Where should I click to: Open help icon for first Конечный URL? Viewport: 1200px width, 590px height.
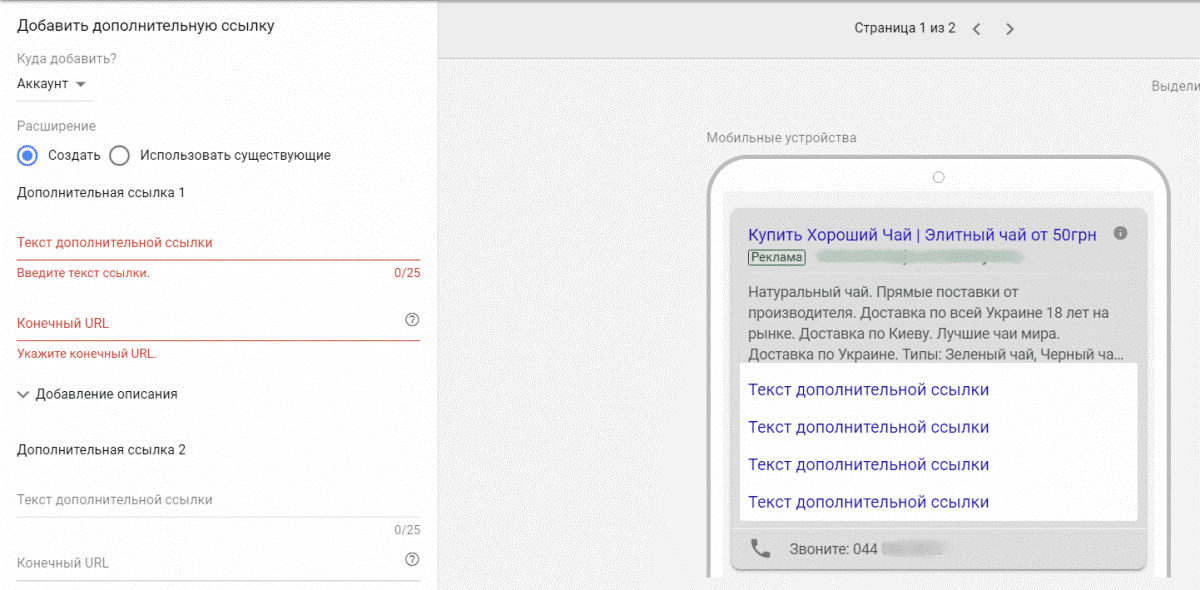[411, 320]
